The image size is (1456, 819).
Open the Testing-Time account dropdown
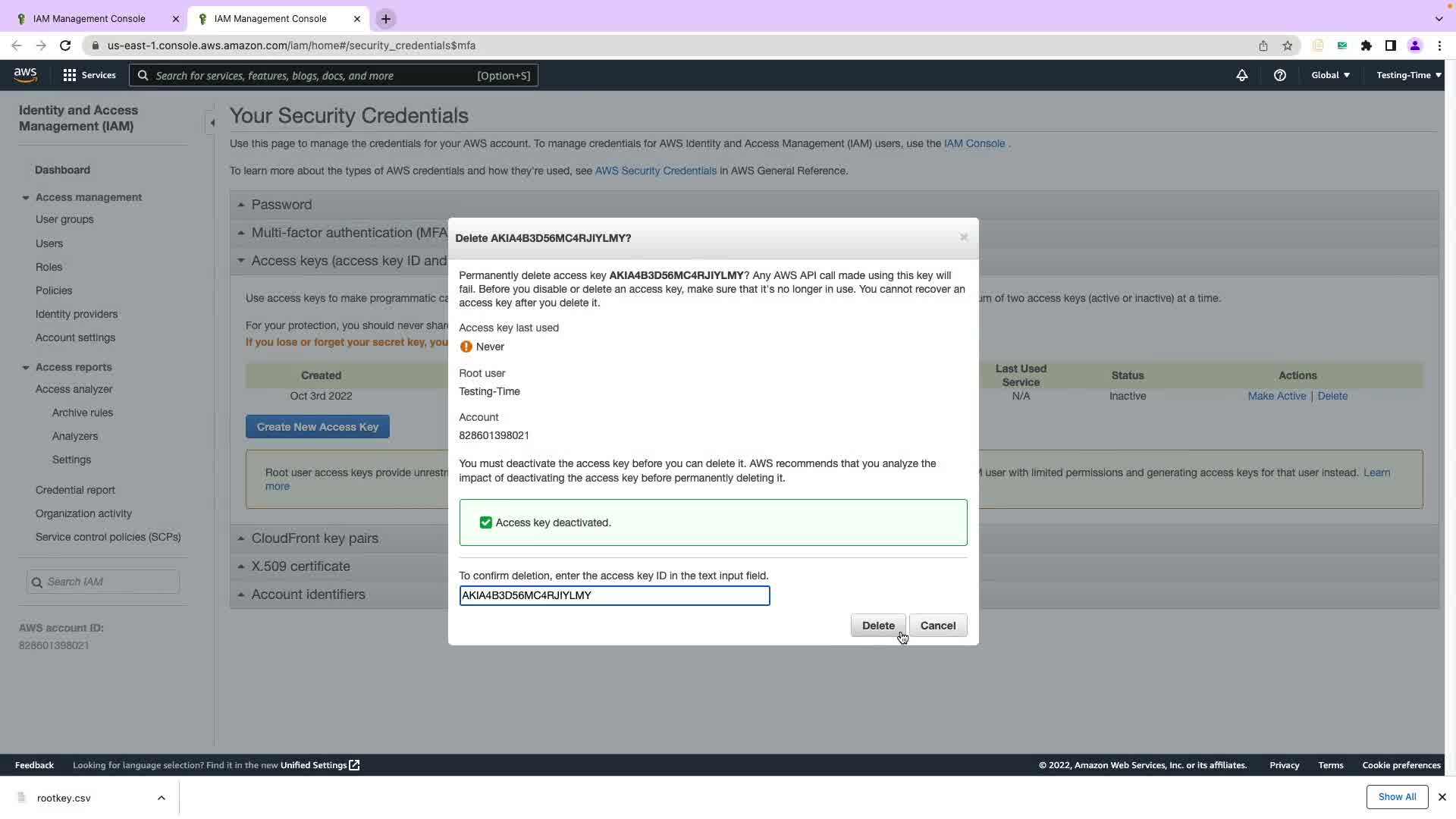(x=1408, y=75)
